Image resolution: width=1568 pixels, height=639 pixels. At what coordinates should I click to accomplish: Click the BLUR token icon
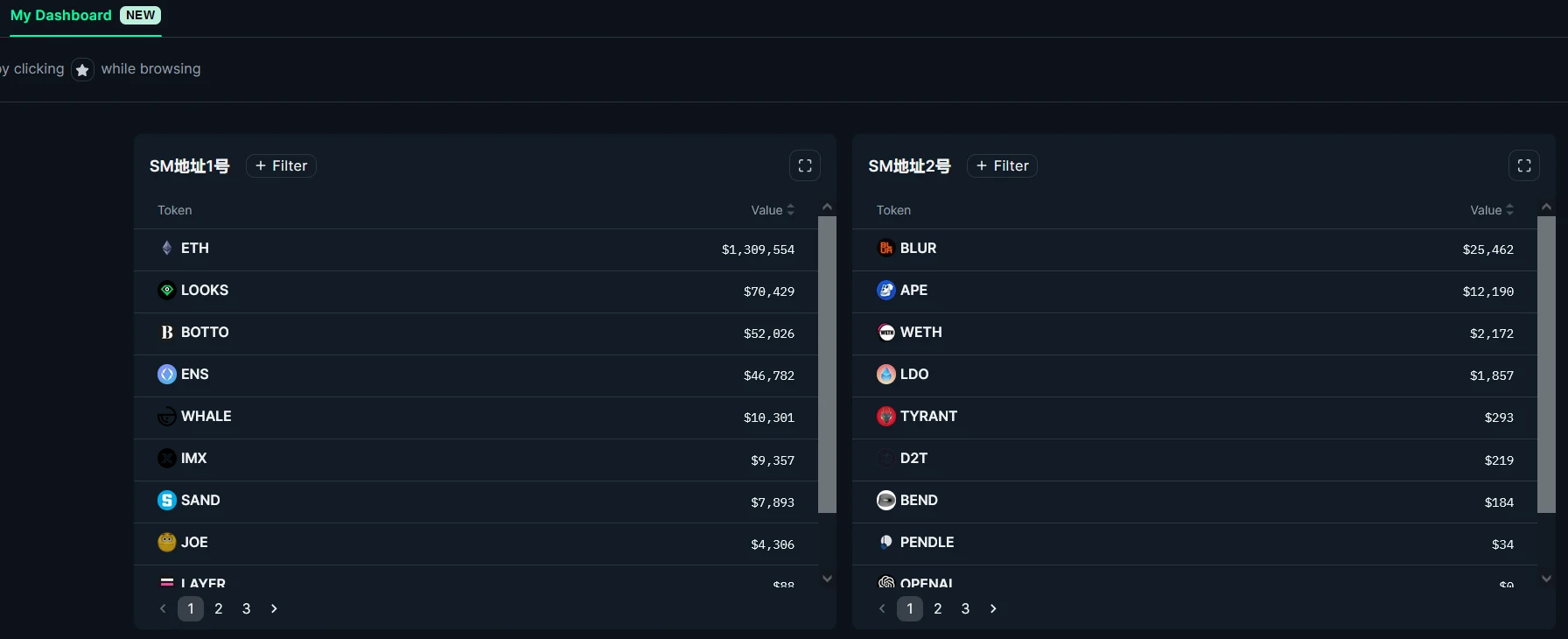(885, 248)
